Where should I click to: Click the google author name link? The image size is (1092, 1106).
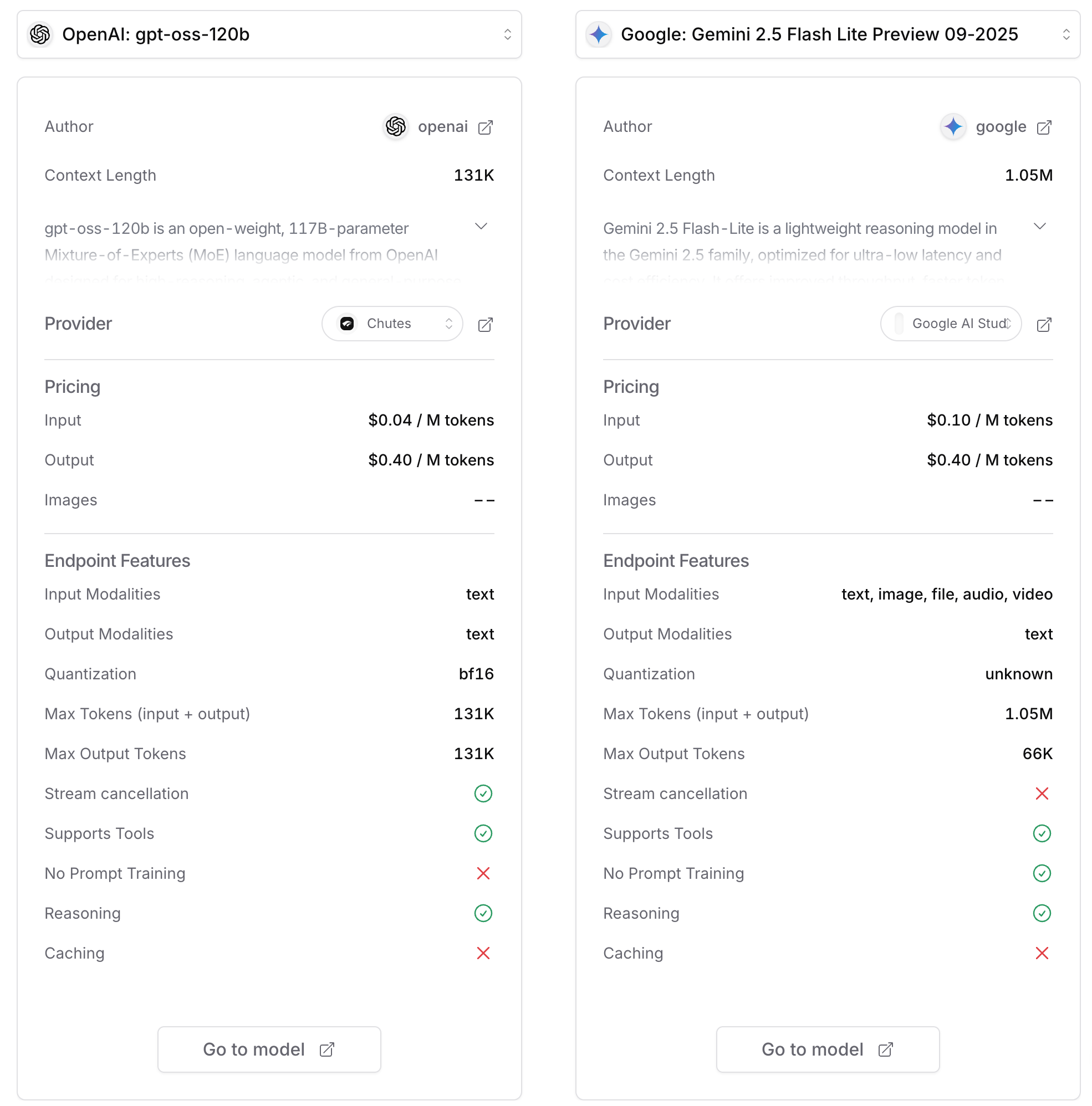point(1001,126)
